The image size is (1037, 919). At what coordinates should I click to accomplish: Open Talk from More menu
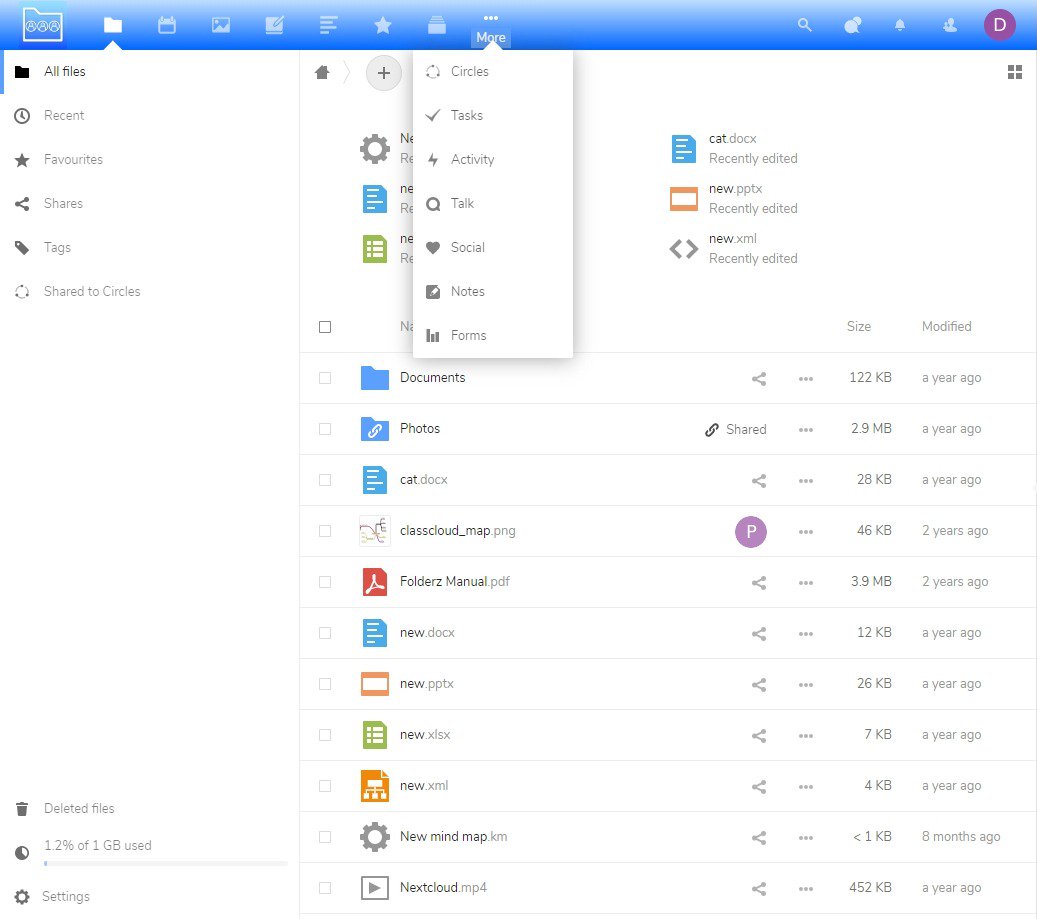pyautogui.click(x=493, y=203)
